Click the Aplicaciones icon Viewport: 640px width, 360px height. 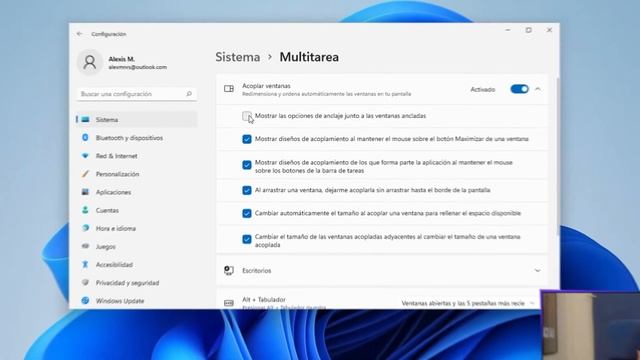85,192
